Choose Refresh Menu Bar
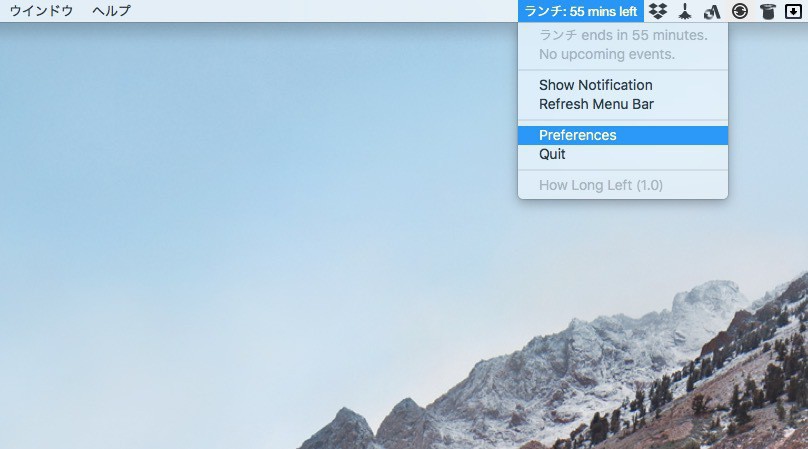Screen dimensions: 808x449 click(x=623, y=104)
